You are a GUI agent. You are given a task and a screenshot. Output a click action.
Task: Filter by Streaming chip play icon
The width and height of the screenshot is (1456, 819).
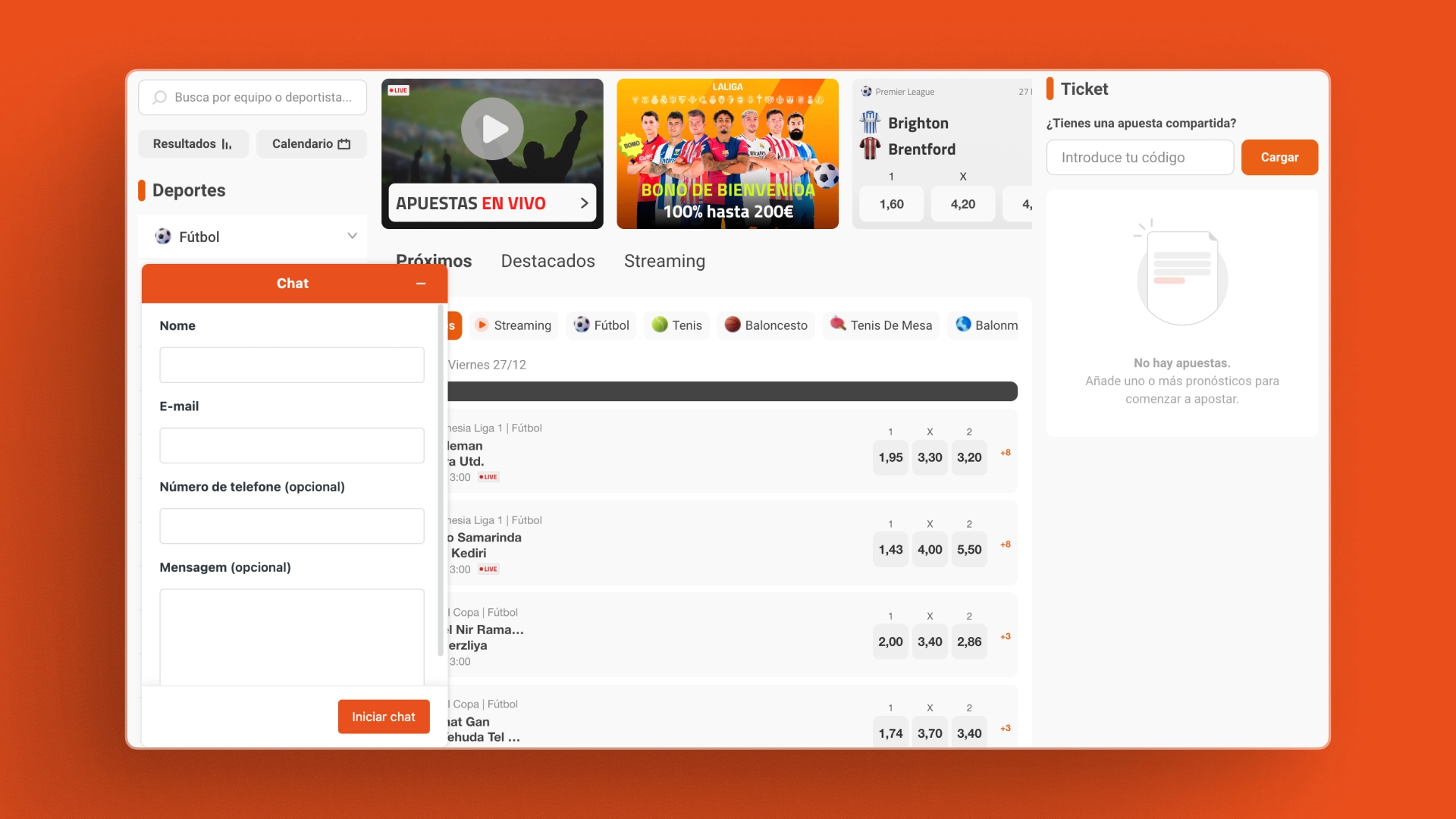pos(482,325)
